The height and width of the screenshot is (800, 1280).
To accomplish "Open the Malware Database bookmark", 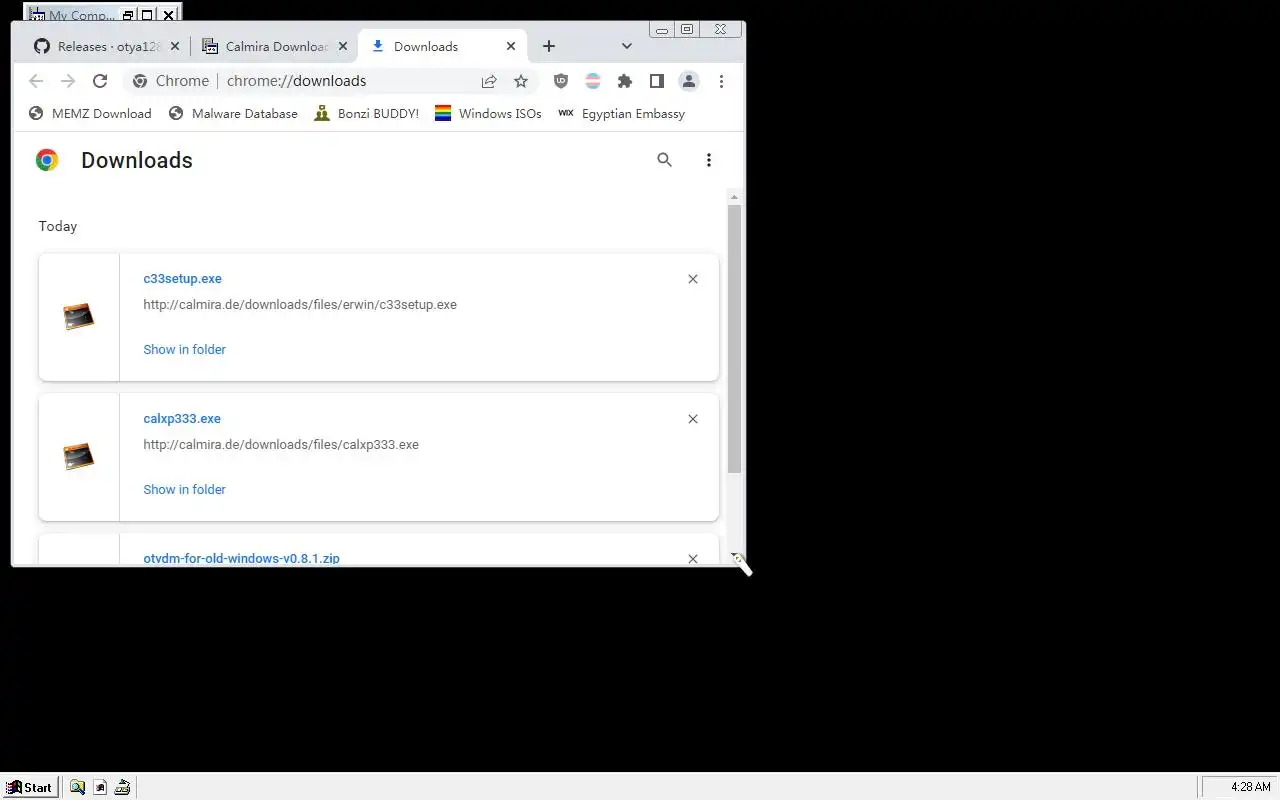I will pyautogui.click(x=233, y=114).
